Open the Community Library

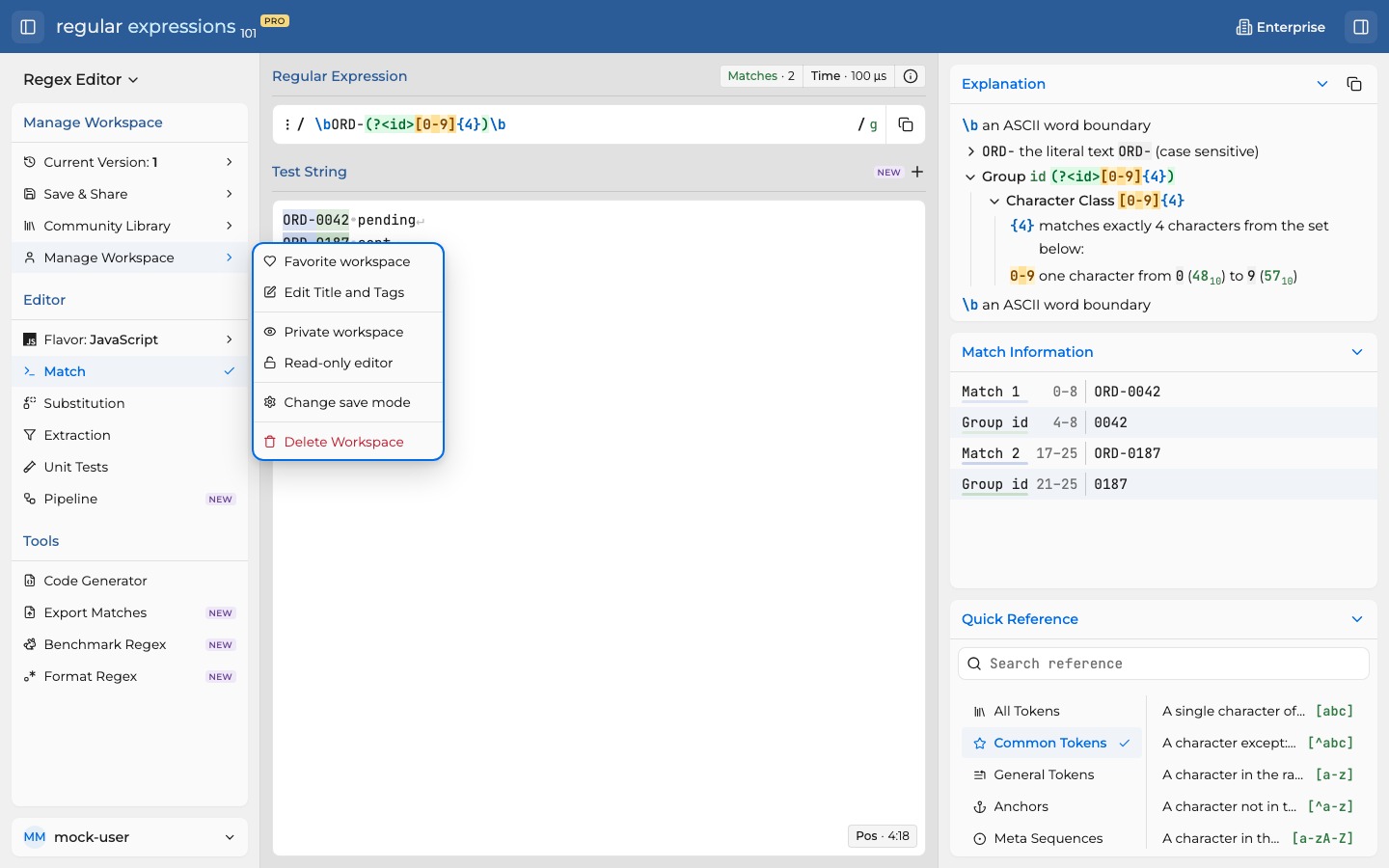(x=129, y=226)
